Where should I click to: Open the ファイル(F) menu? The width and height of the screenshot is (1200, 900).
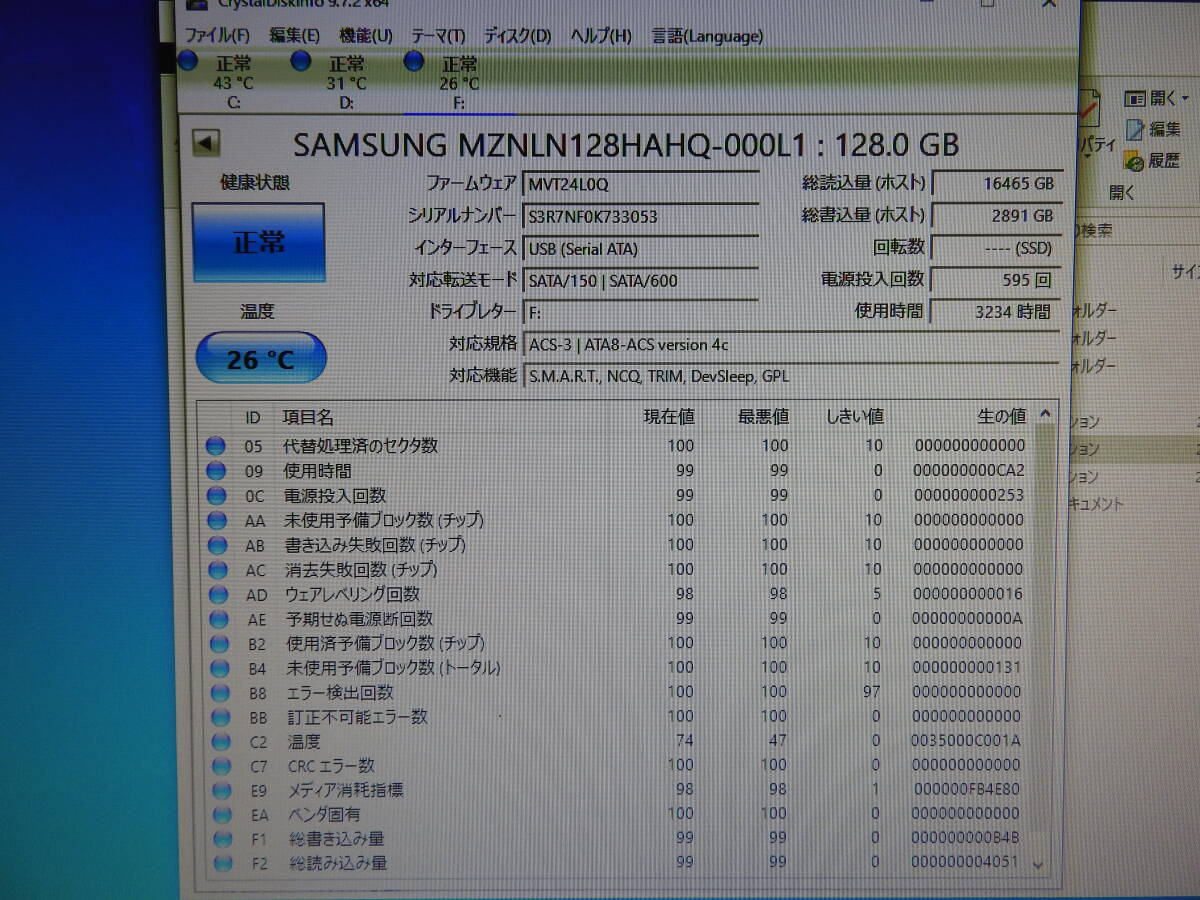219,36
